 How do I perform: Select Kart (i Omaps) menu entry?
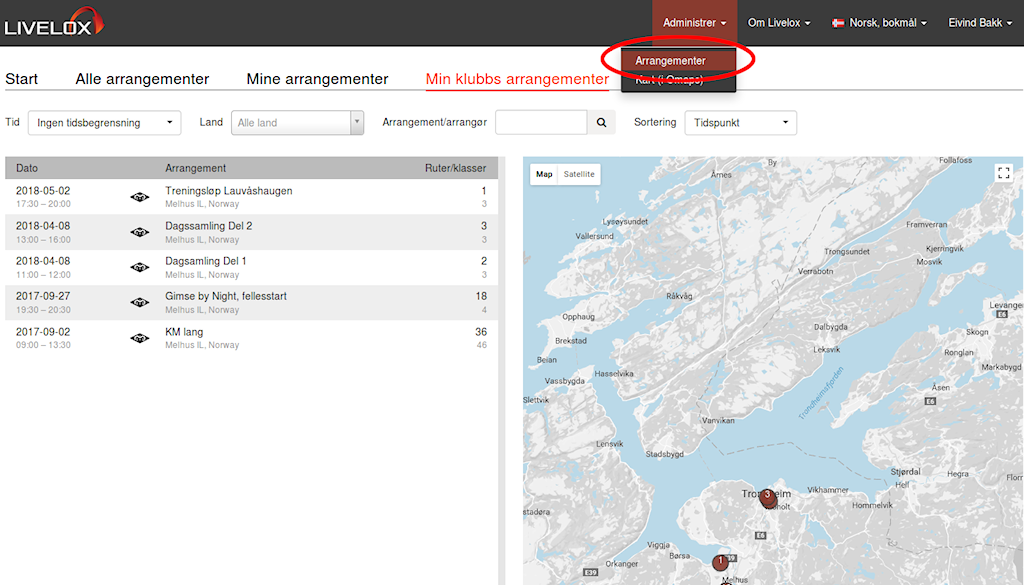tap(679, 80)
